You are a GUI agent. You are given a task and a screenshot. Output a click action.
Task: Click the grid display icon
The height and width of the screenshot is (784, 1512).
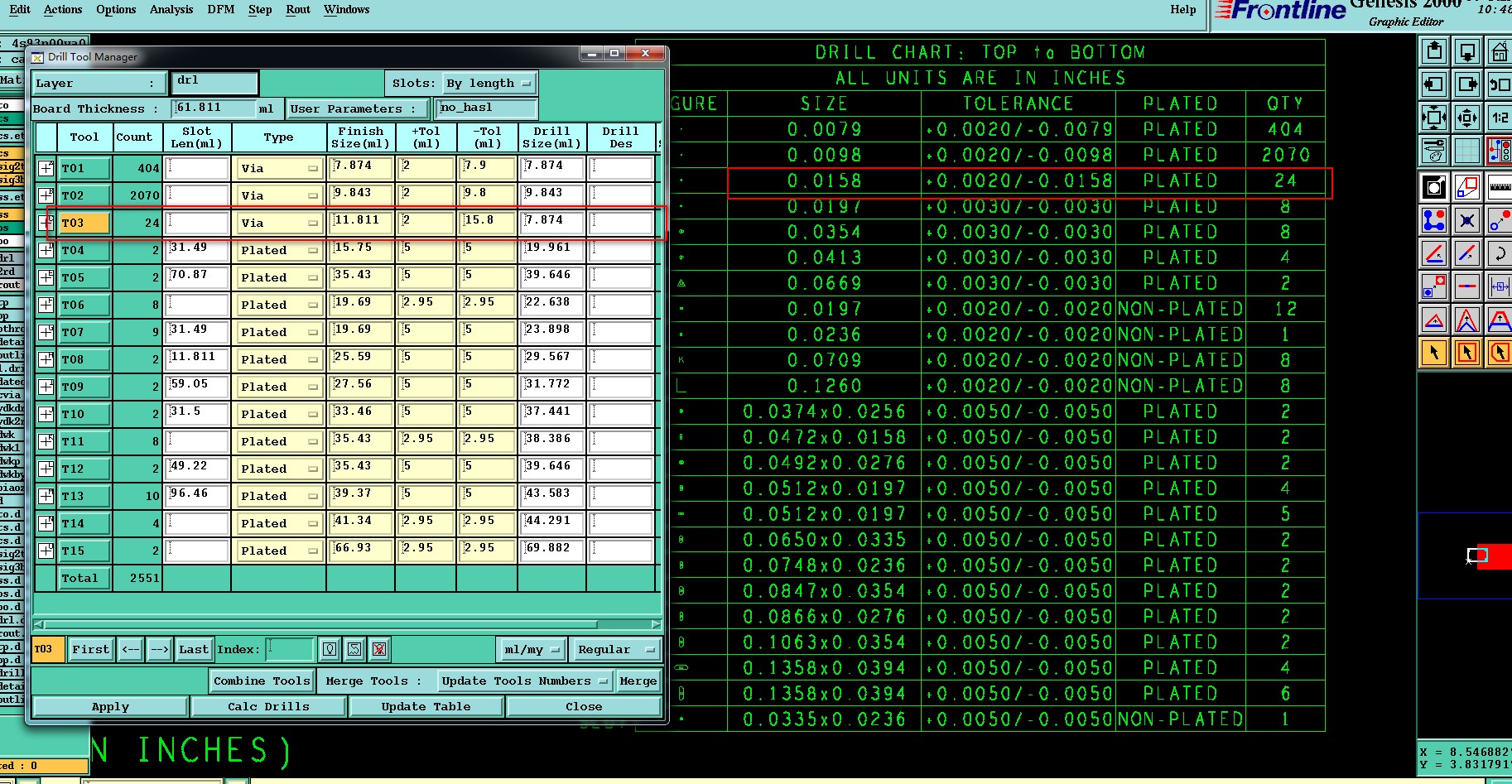[x=1466, y=151]
